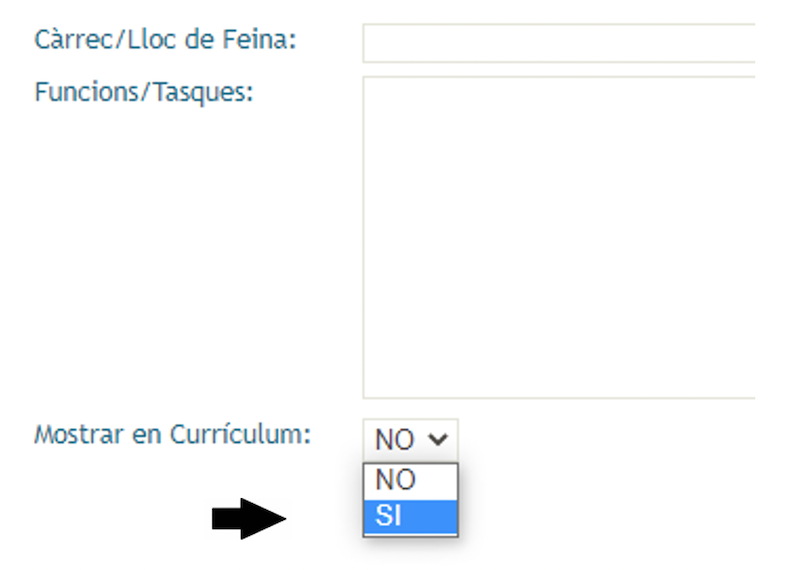Pick SI to show entry in curriculum
Screen dimensions: 800x570
(x=410, y=516)
